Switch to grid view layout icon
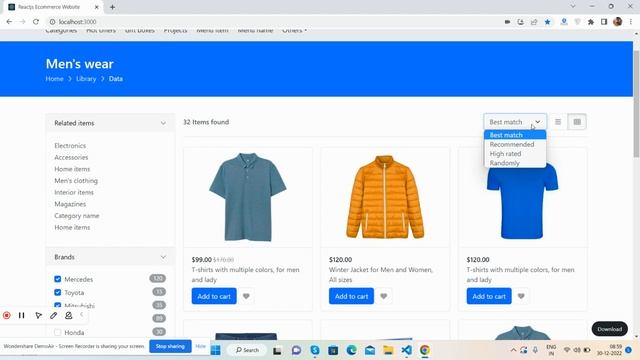 [577, 122]
